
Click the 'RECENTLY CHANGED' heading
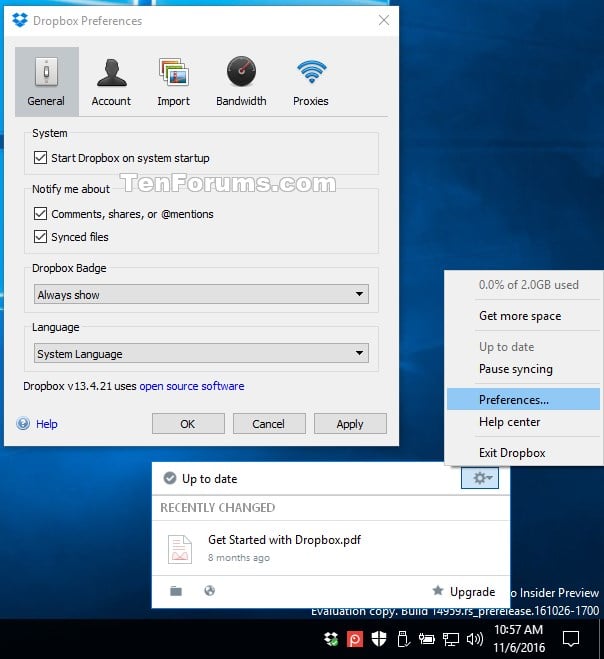pos(218,508)
